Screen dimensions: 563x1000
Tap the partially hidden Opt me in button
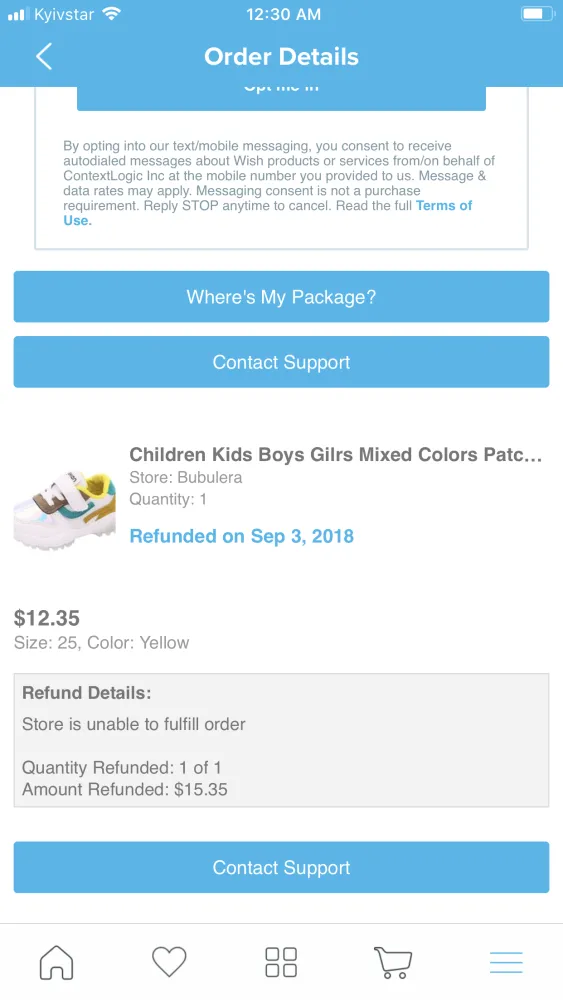pyautogui.click(x=281, y=98)
